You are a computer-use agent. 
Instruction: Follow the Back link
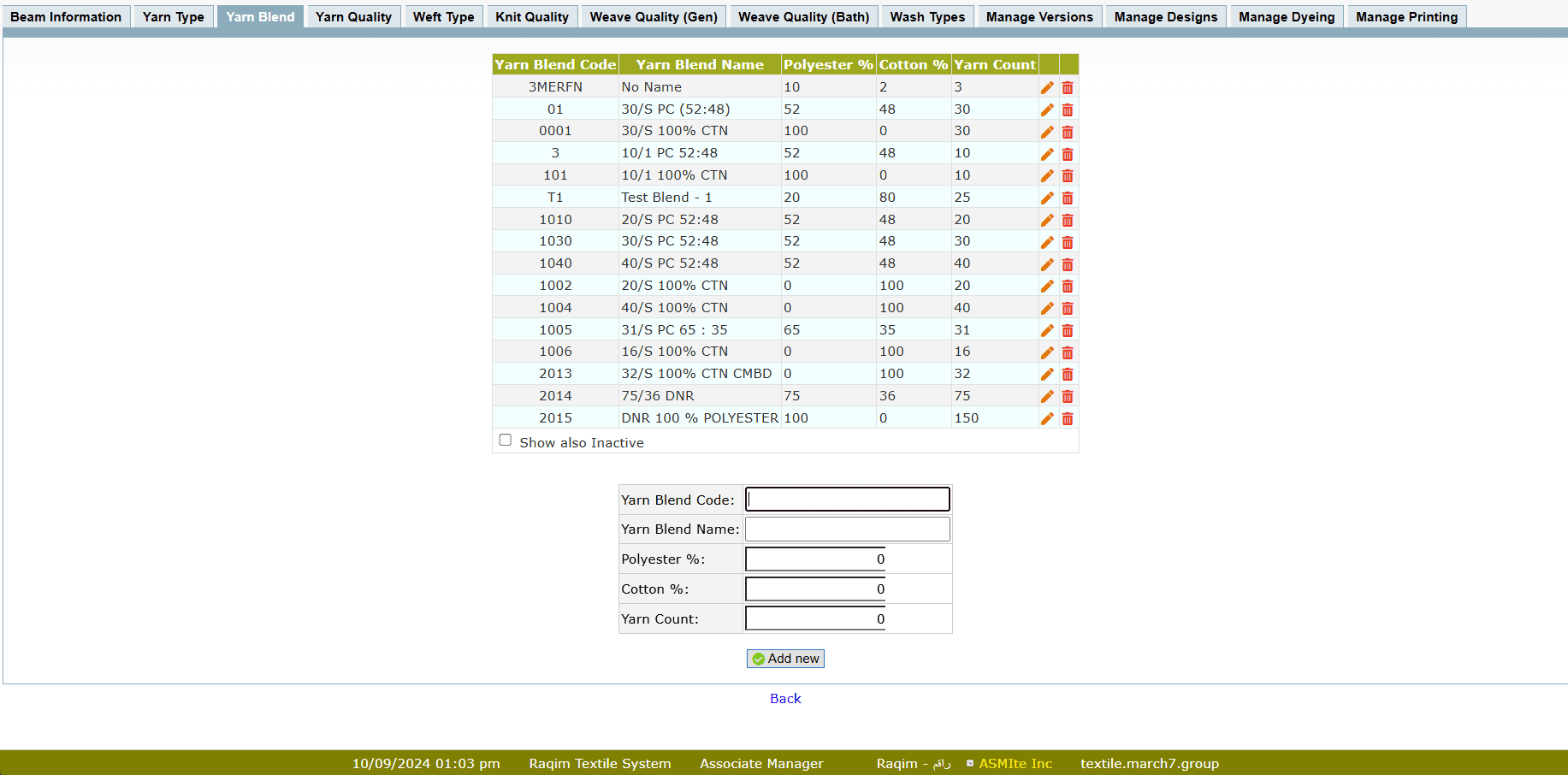785,699
